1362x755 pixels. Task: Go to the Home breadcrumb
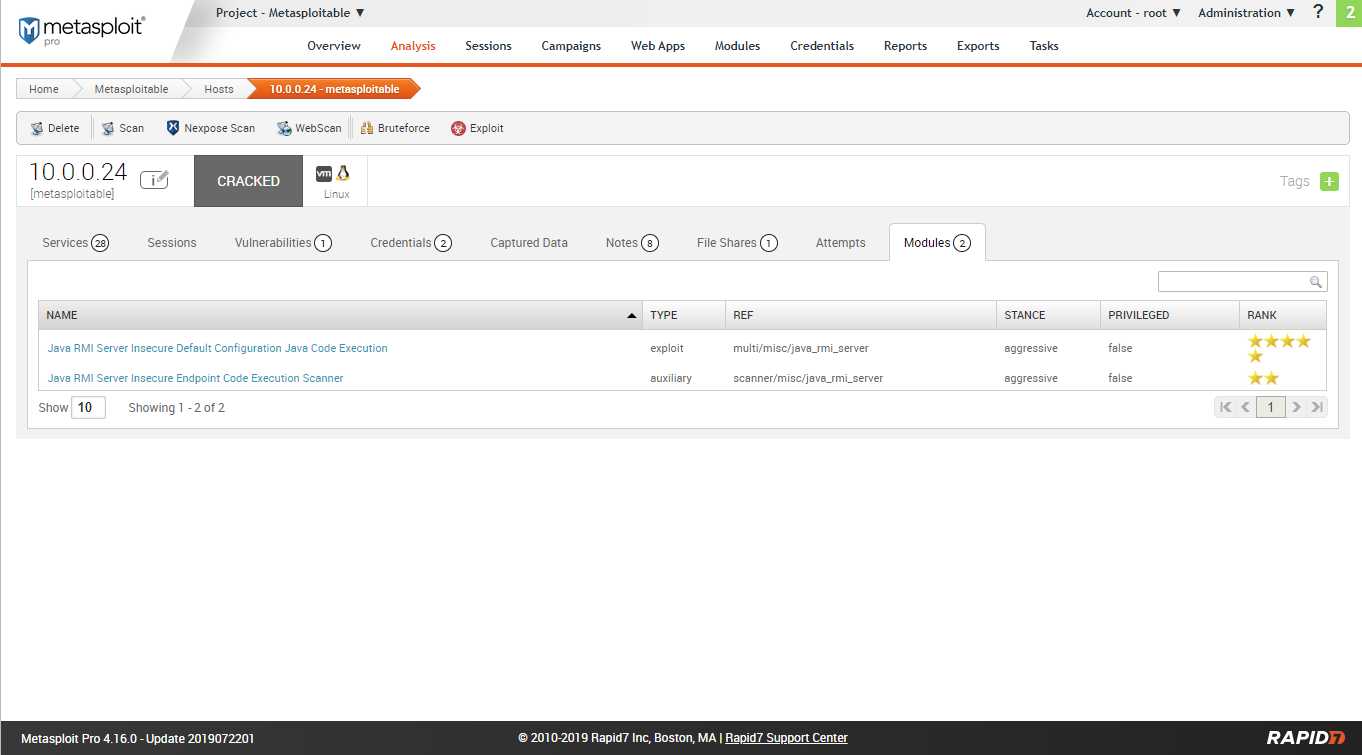pos(43,89)
